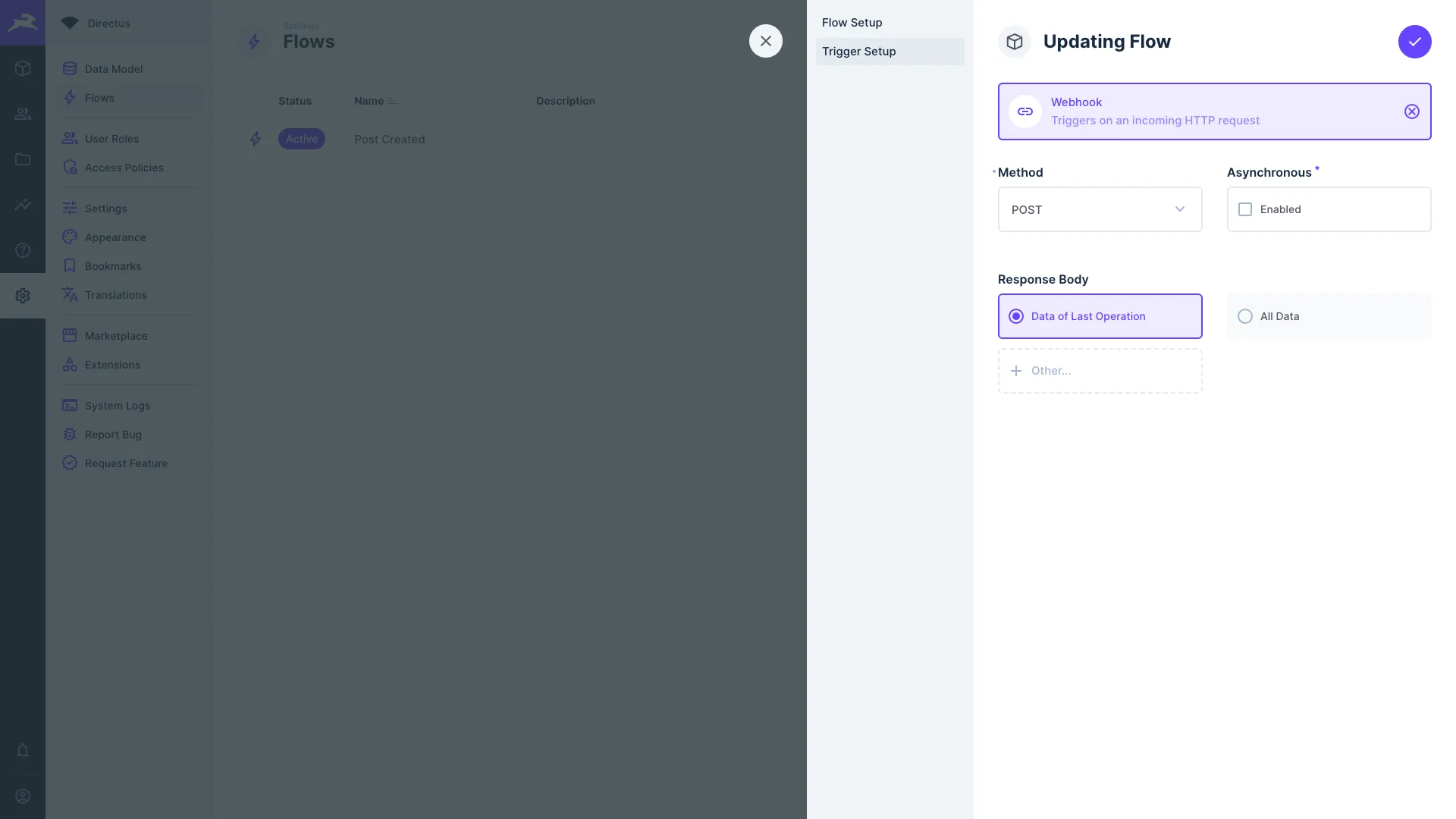Viewport: 1456px width, 819px height.
Task: Click the Settings gear module icon
Action: (x=23, y=296)
